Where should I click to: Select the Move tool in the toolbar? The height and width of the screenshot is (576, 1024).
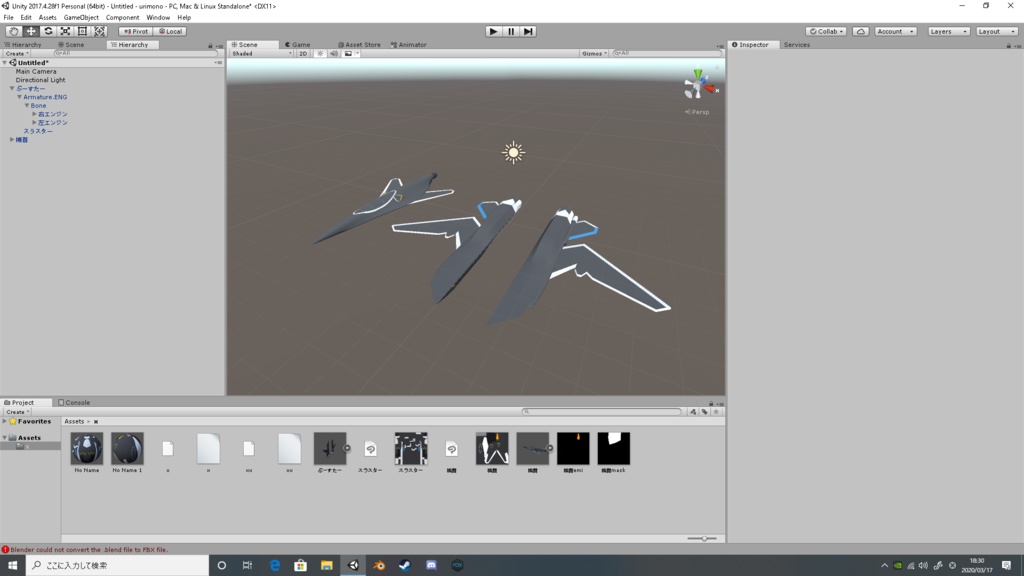pos(31,31)
